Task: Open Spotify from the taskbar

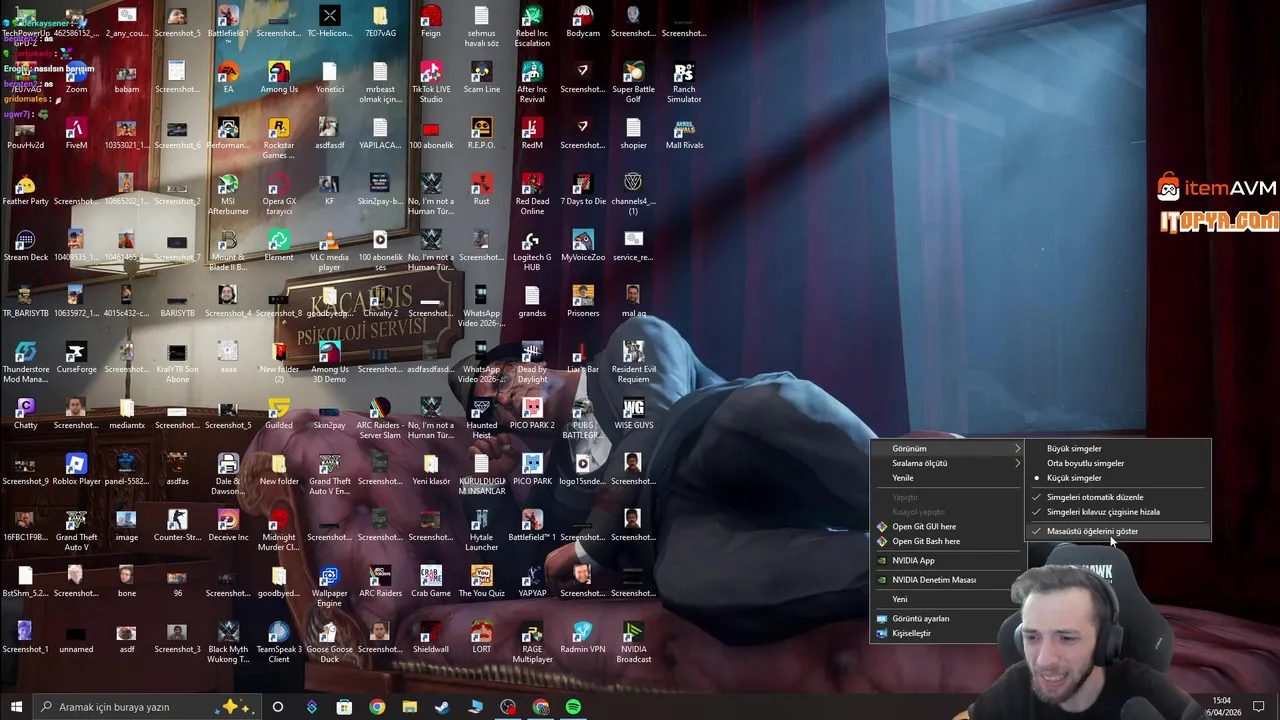Action: pyautogui.click(x=573, y=707)
